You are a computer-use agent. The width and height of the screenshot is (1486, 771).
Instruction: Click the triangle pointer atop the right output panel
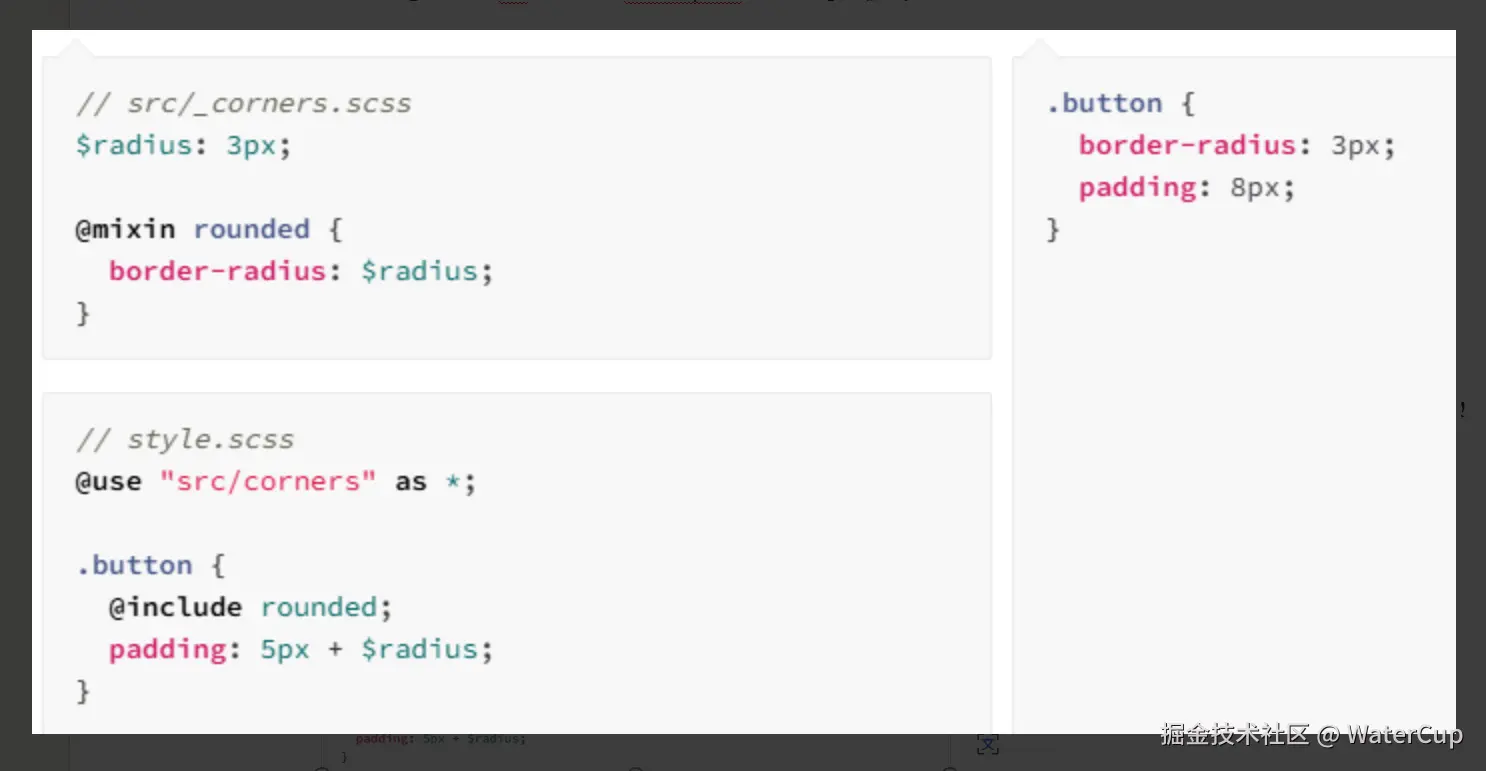(x=1040, y=48)
